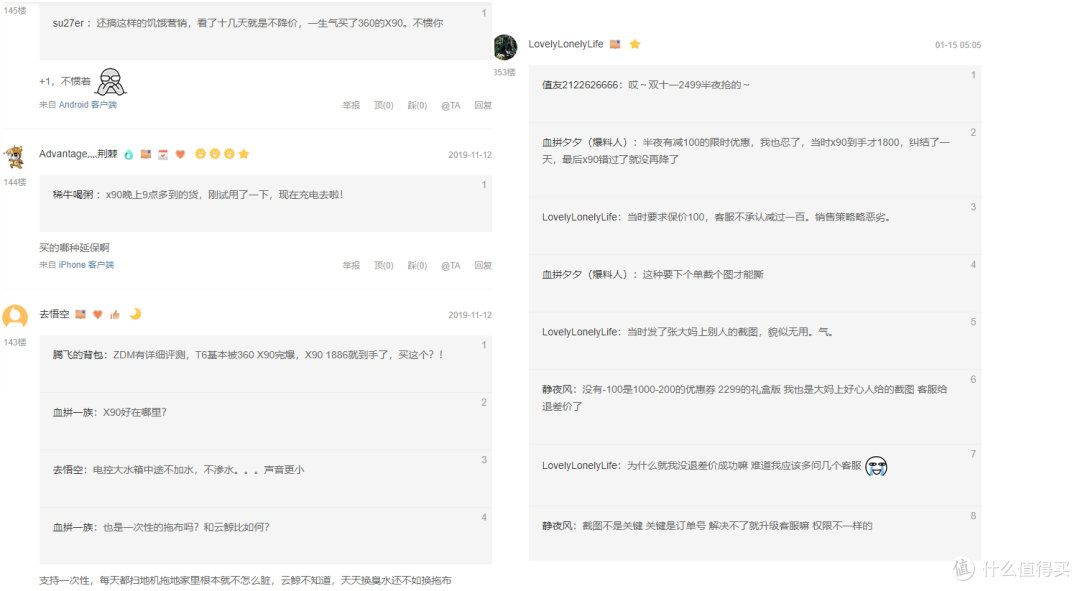Click the quote '这种要下个单截个图才能撕'
Viewport: 1080px width, 591px height.
[652, 274]
